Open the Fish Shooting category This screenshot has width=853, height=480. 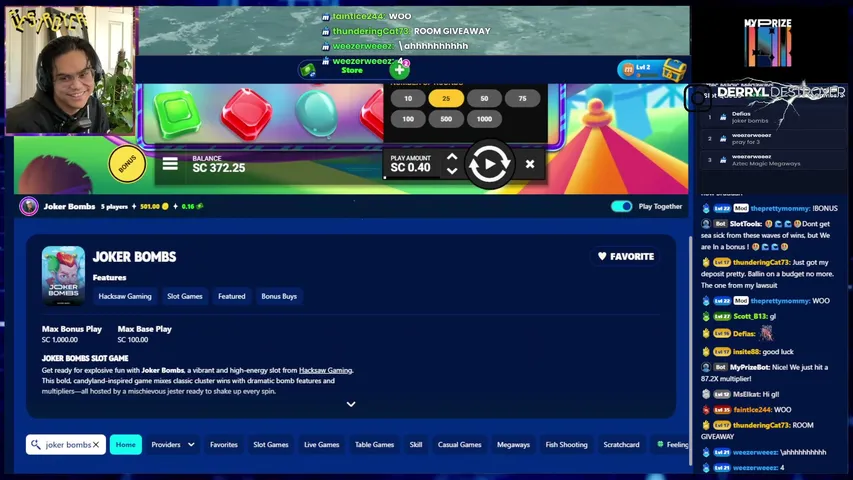pyautogui.click(x=566, y=445)
